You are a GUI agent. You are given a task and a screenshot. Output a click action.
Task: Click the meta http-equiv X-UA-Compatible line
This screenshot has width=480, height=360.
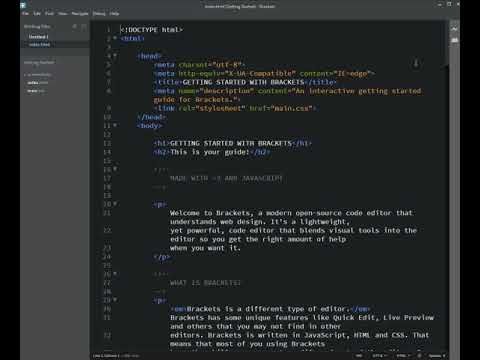click(x=264, y=73)
